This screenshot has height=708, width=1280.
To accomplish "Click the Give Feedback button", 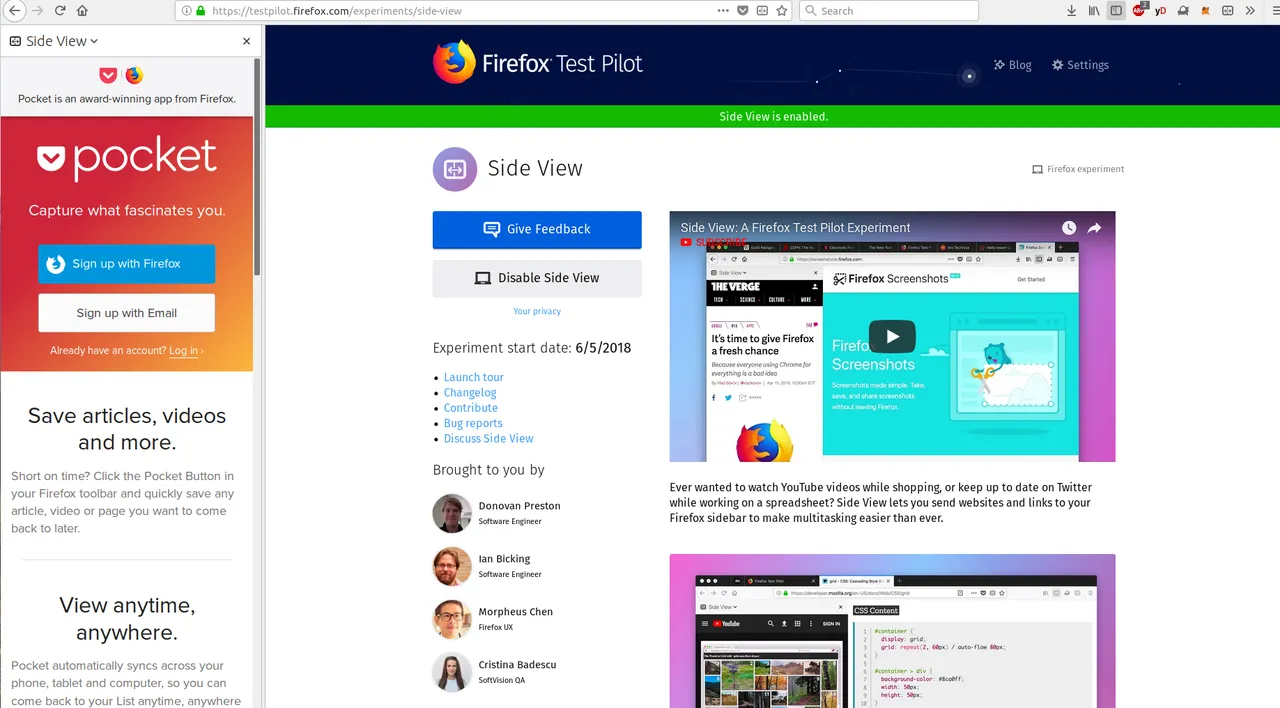I will [x=537, y=229].
